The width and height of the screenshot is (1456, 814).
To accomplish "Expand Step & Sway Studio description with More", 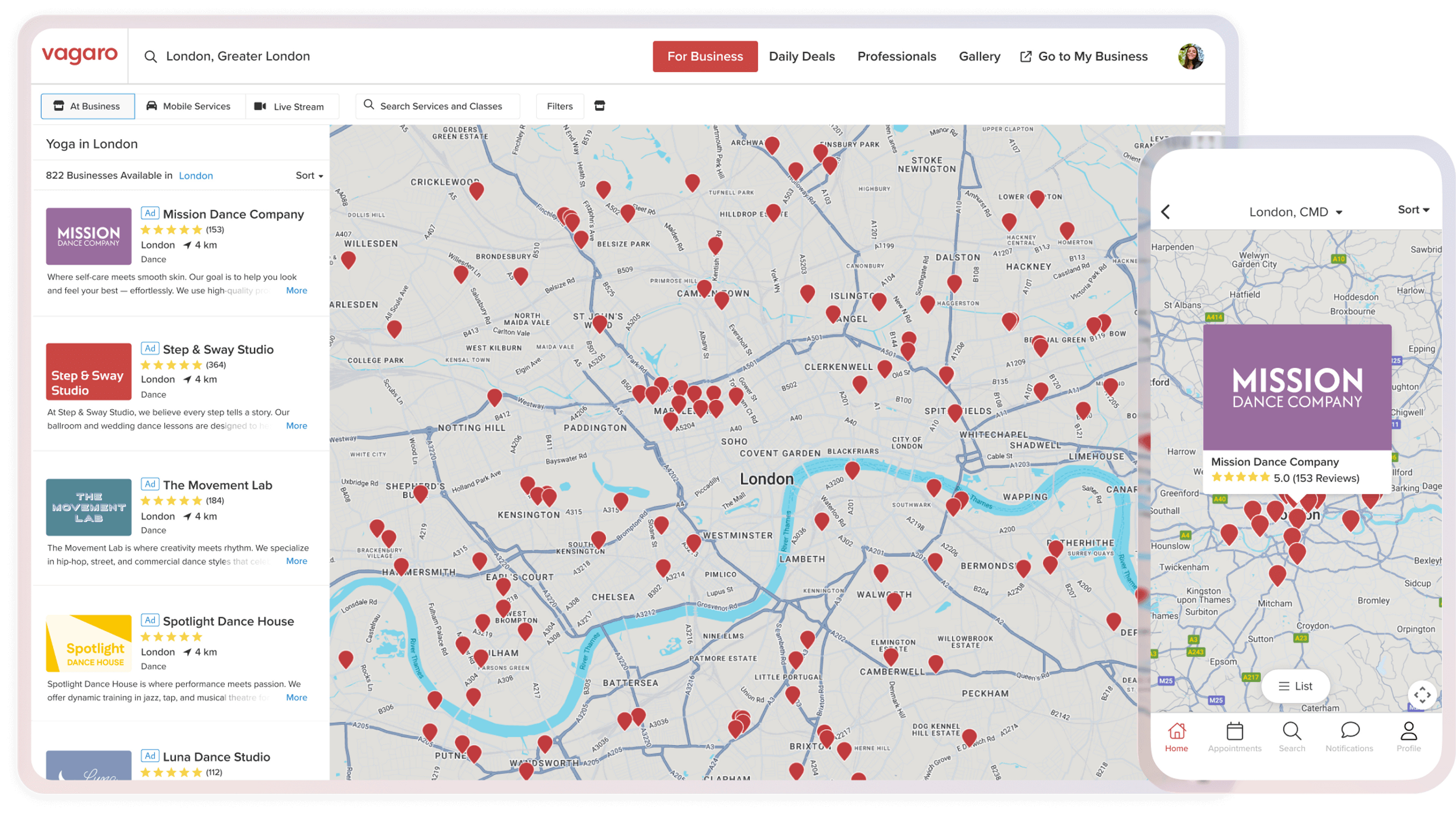I will point(297,426).
